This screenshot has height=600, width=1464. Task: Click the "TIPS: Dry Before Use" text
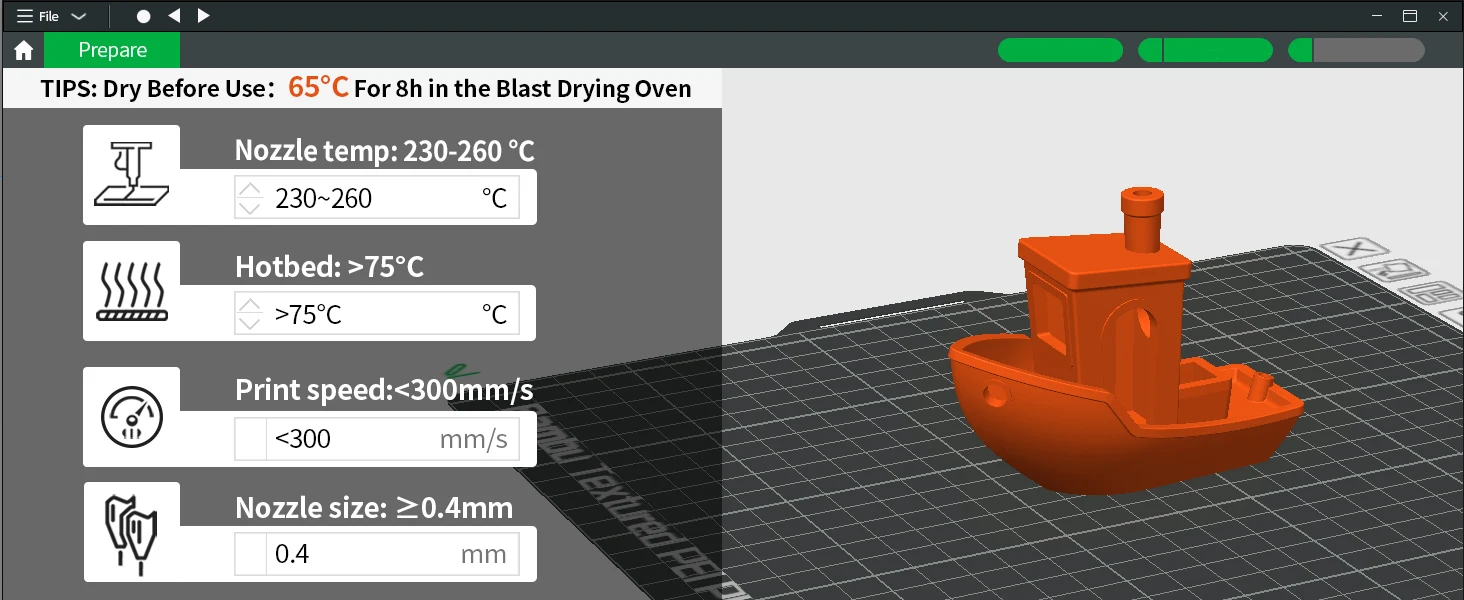coord(153,88)
